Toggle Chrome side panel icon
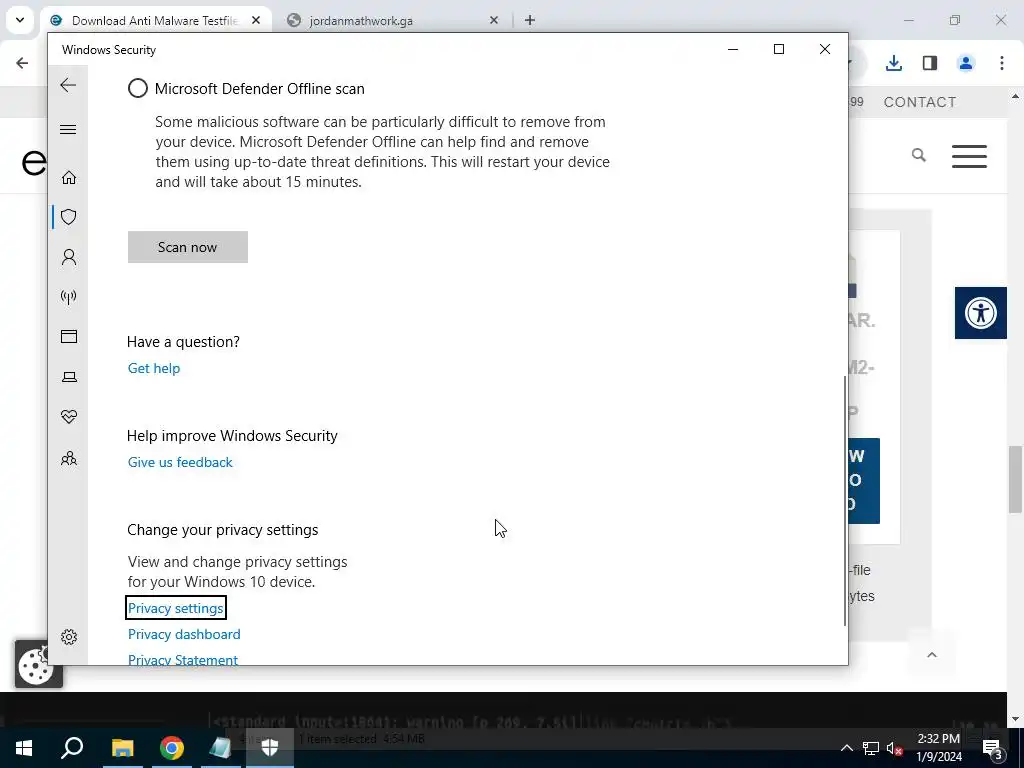Screen dimensions: 1024x768 (930, 63)
